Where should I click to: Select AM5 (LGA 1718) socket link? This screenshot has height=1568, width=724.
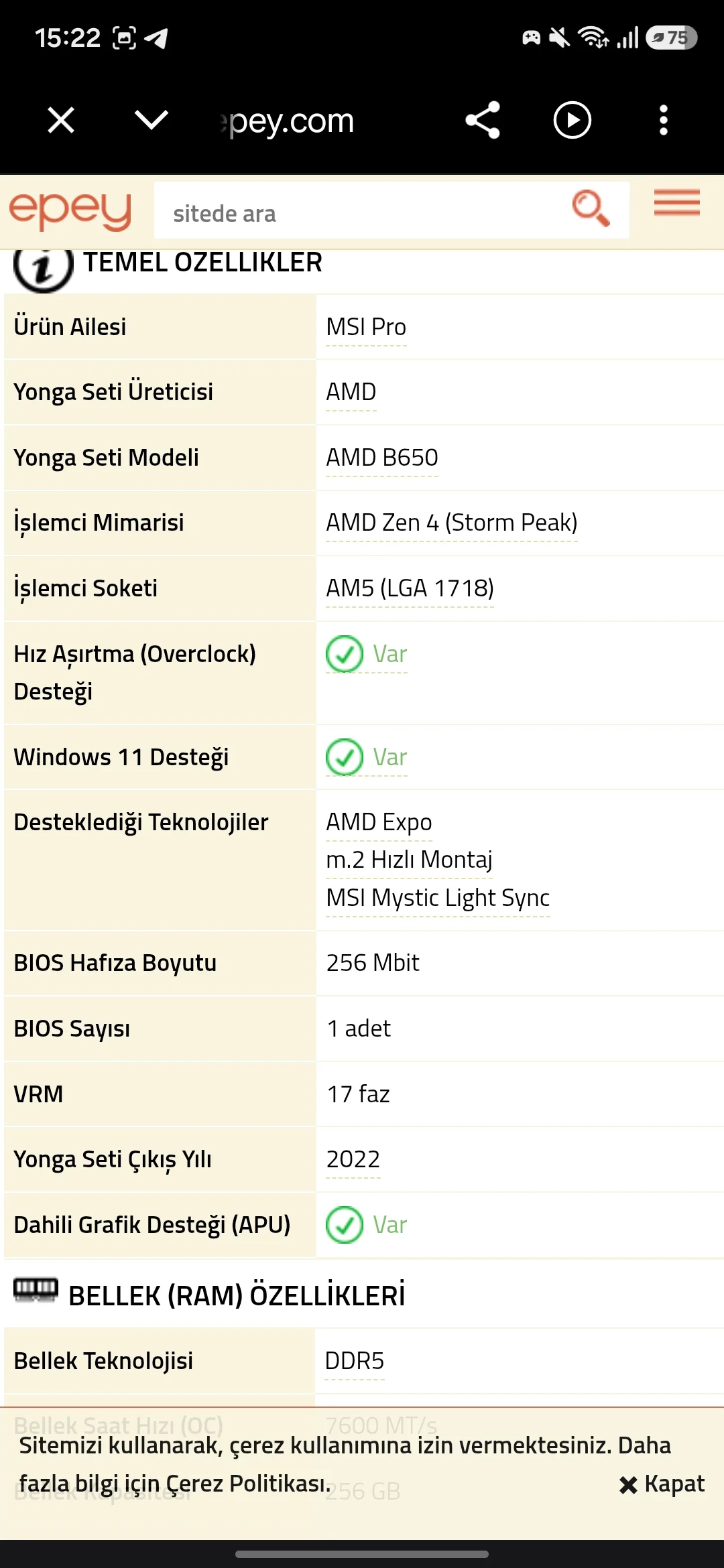click(x=410, y=588)
